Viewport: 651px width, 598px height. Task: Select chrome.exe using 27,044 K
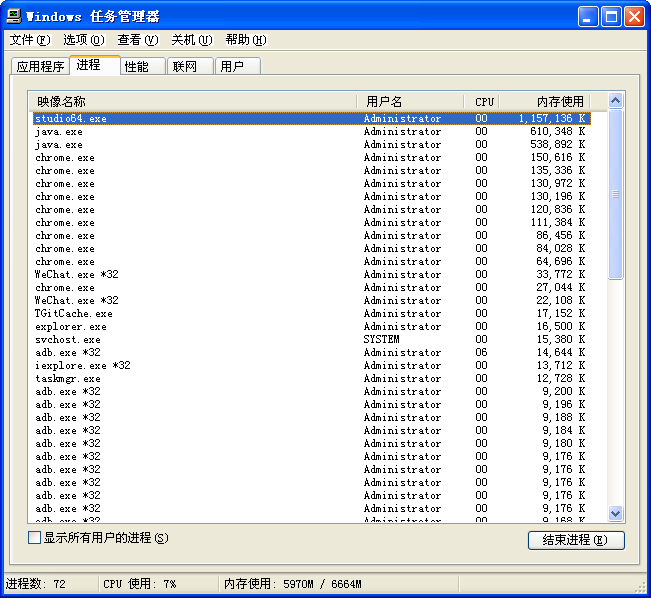pos(312,287)
